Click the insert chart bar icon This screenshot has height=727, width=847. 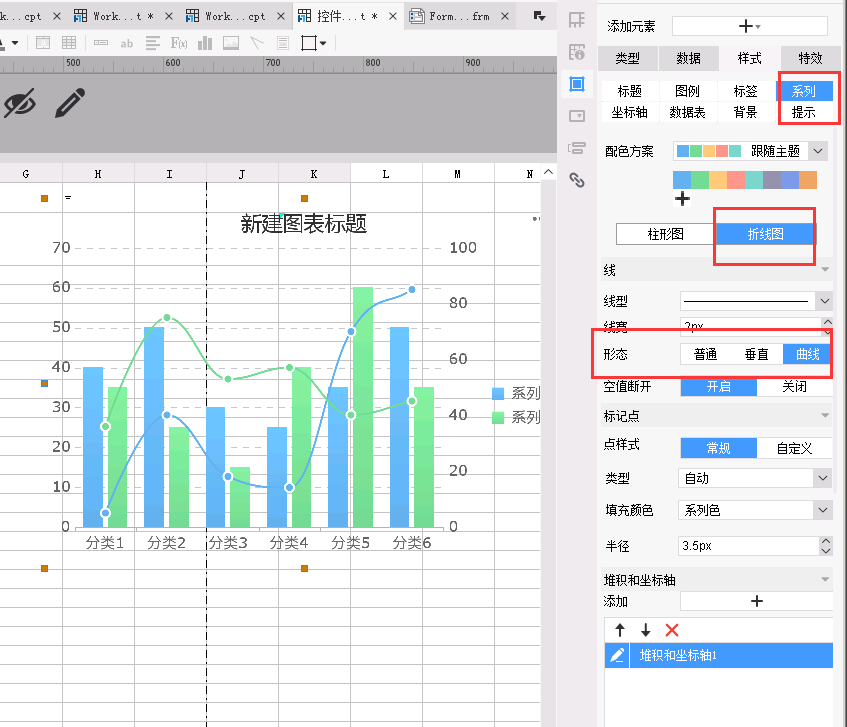(x=205, y=43)
